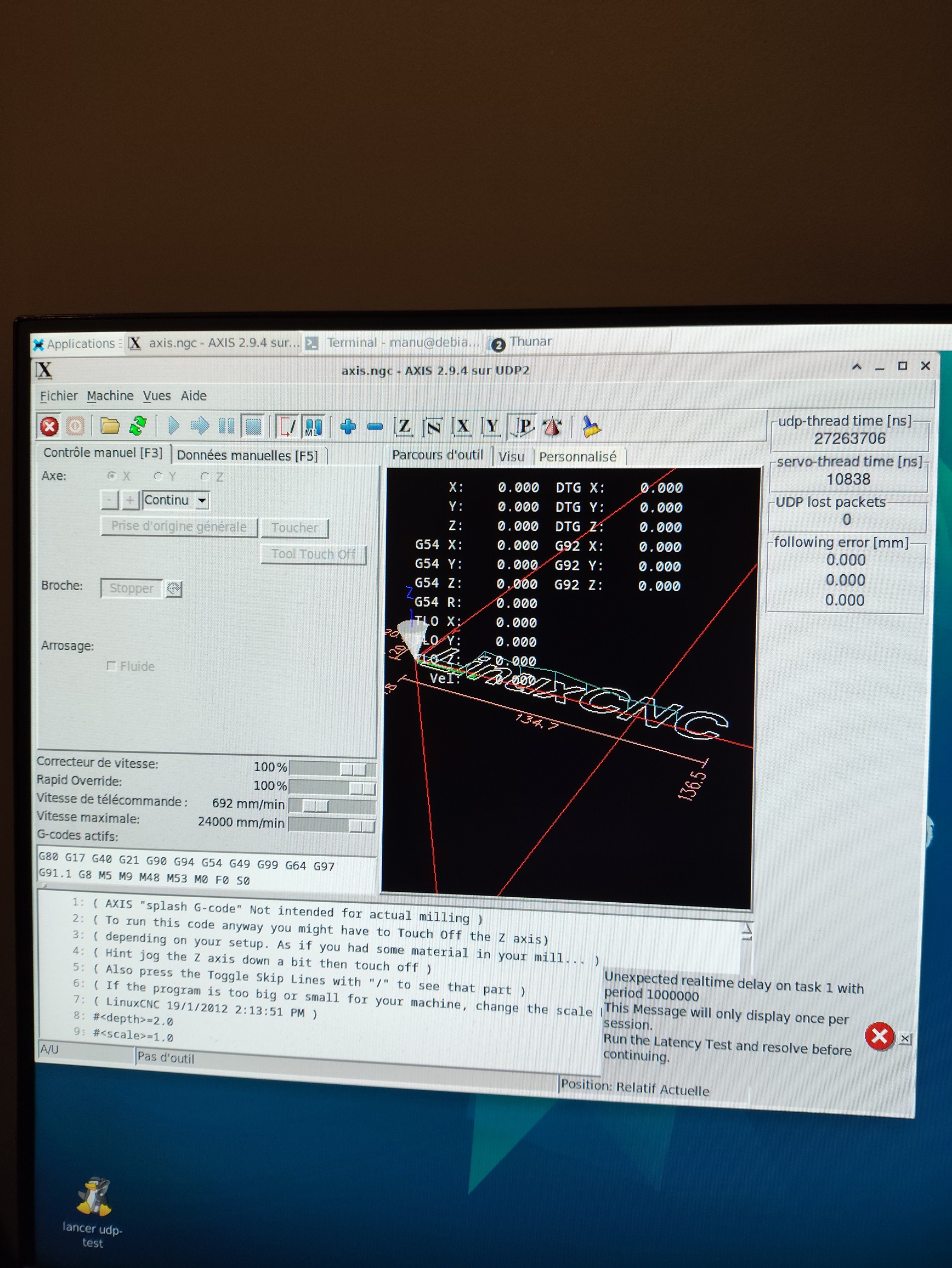This screenshot has height=1268, width=952.
Task: Run the program with the play icon
Action: tap(174, 426)
